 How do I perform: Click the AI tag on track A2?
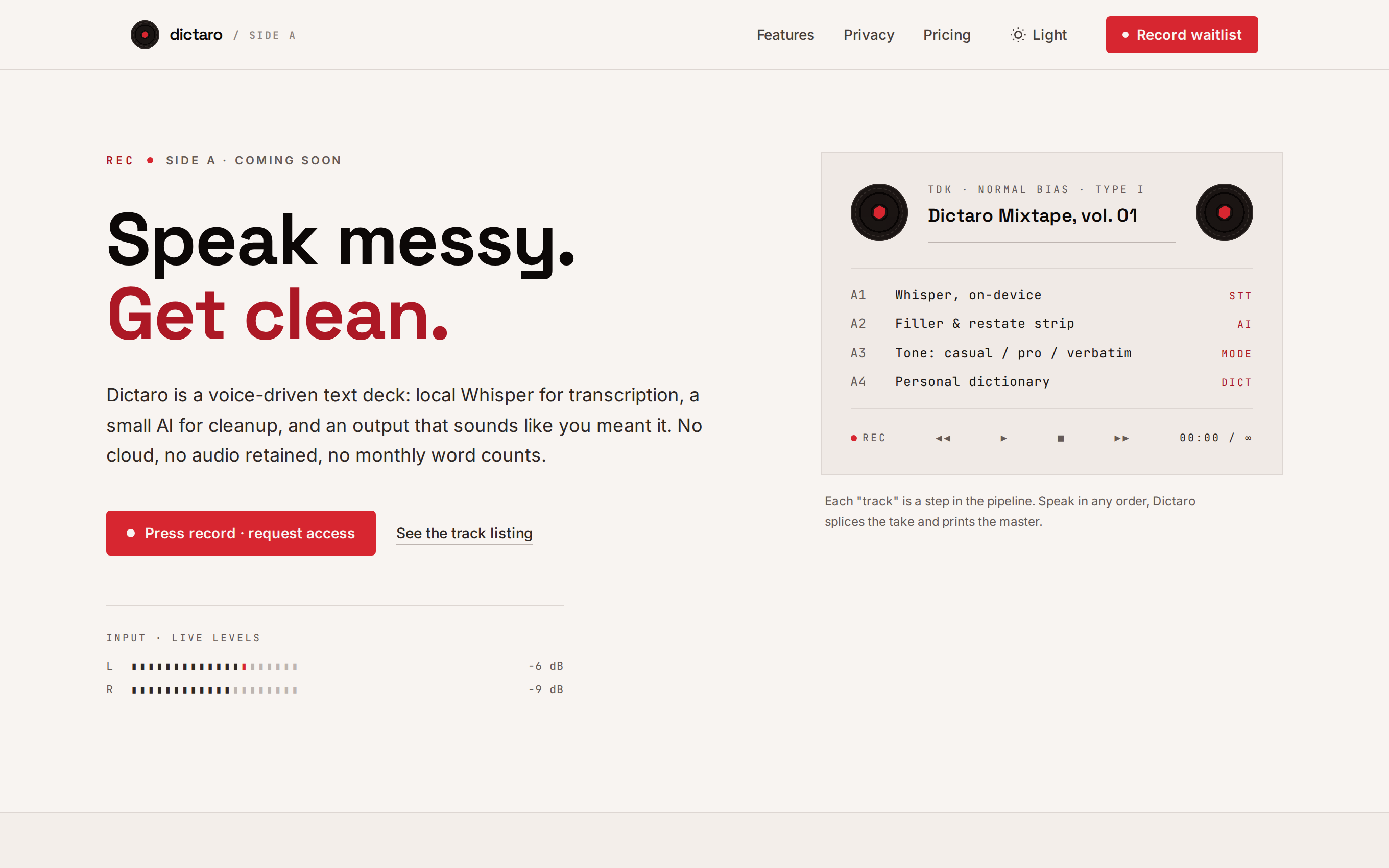1244,324
